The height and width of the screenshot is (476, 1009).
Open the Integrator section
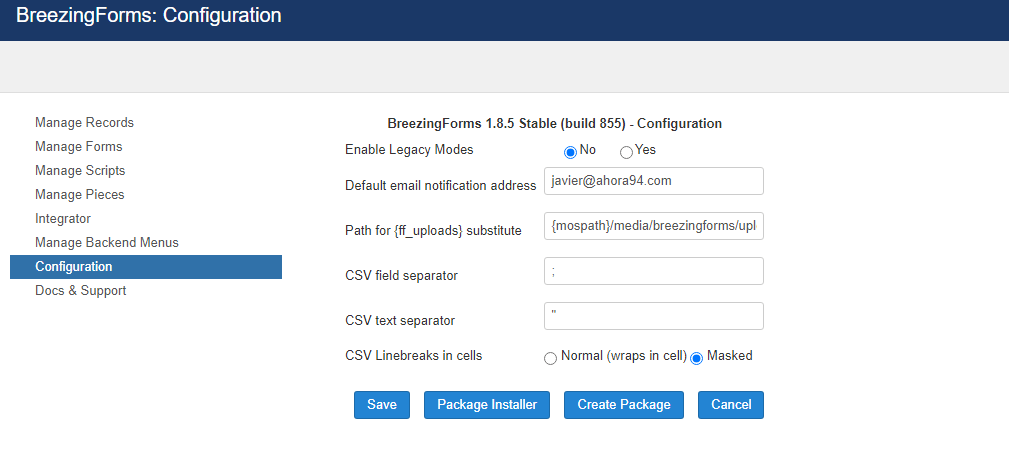click(x=63, y=219)
